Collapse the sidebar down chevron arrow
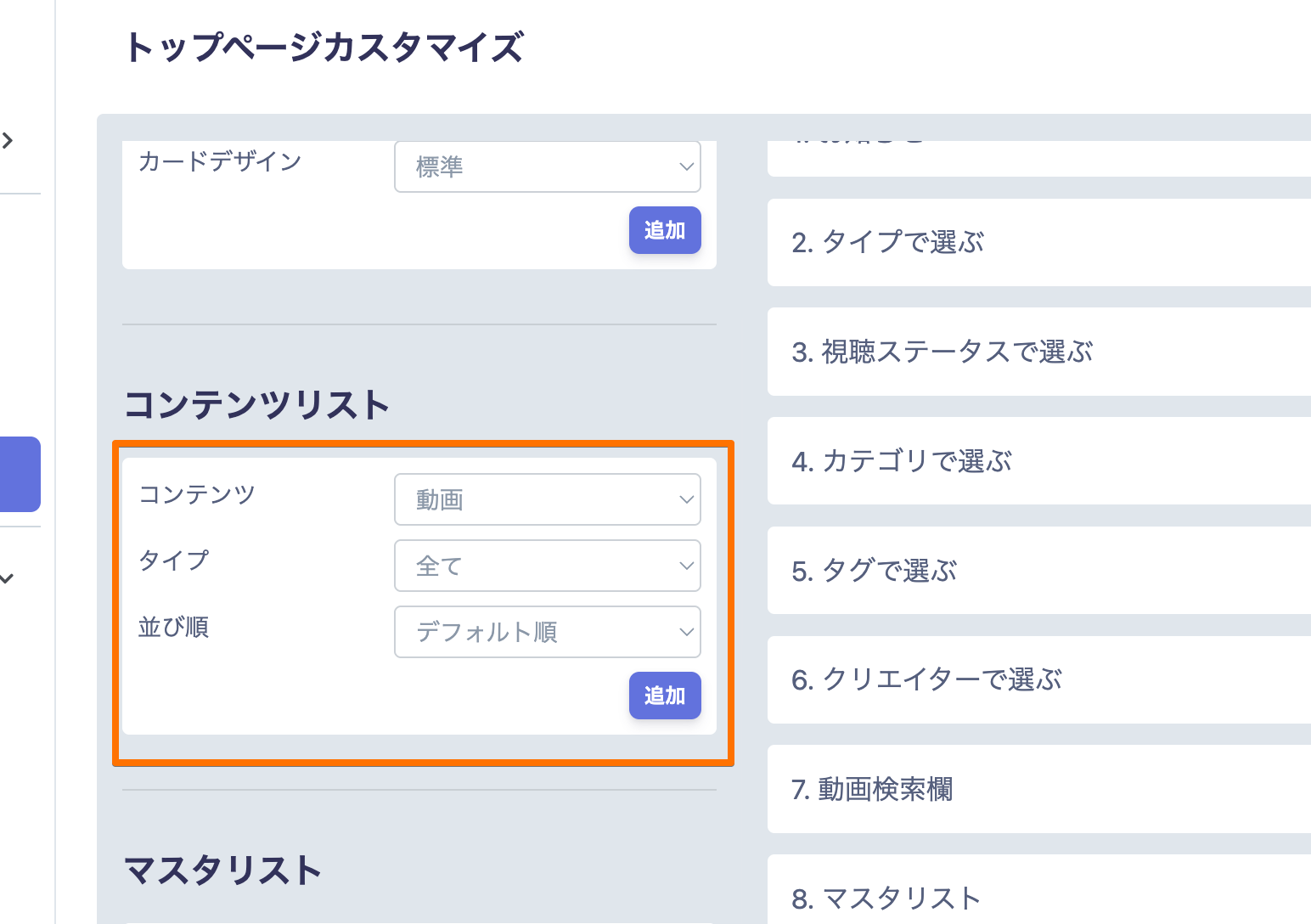1311x924 pixels. pos(8,578)
